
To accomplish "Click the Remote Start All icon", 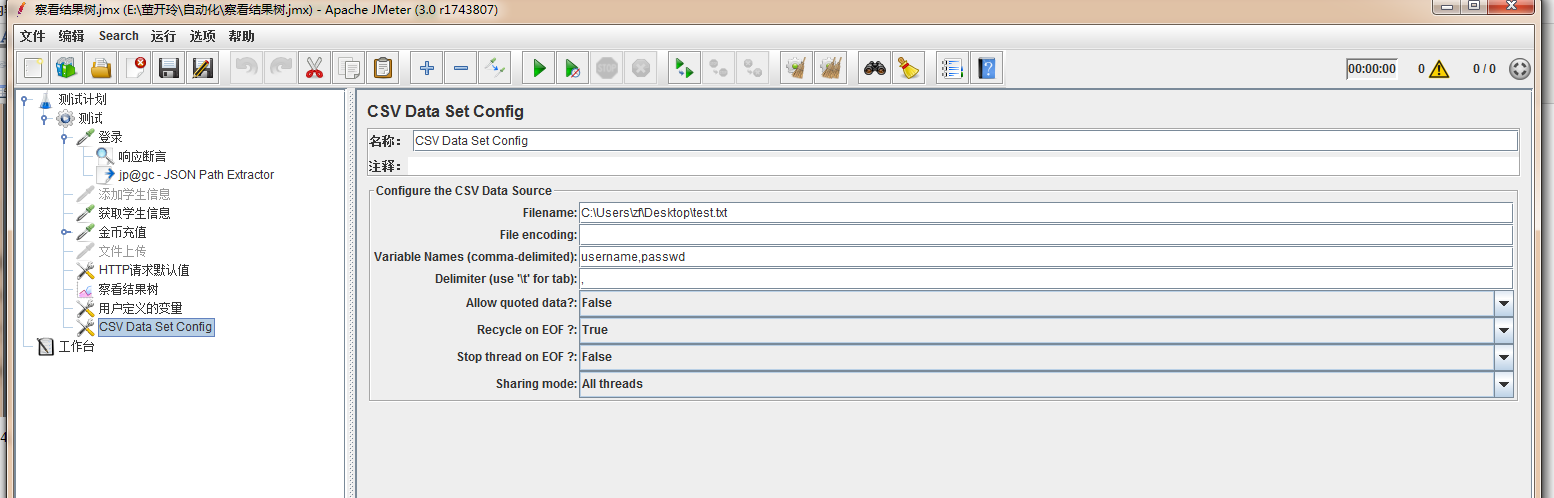I will (684, 68).
